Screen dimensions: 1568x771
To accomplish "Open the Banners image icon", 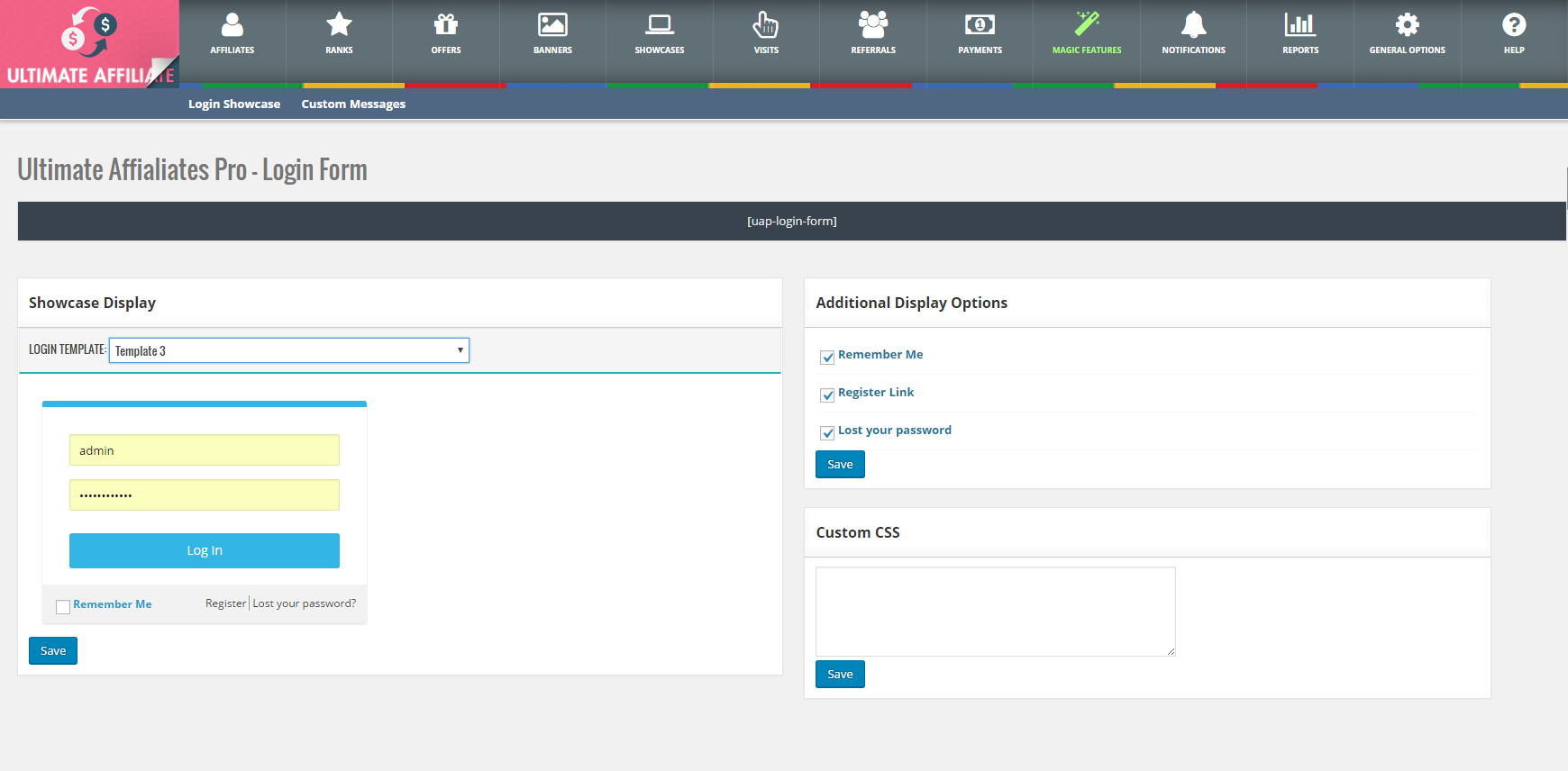I will tap(552, 24).
